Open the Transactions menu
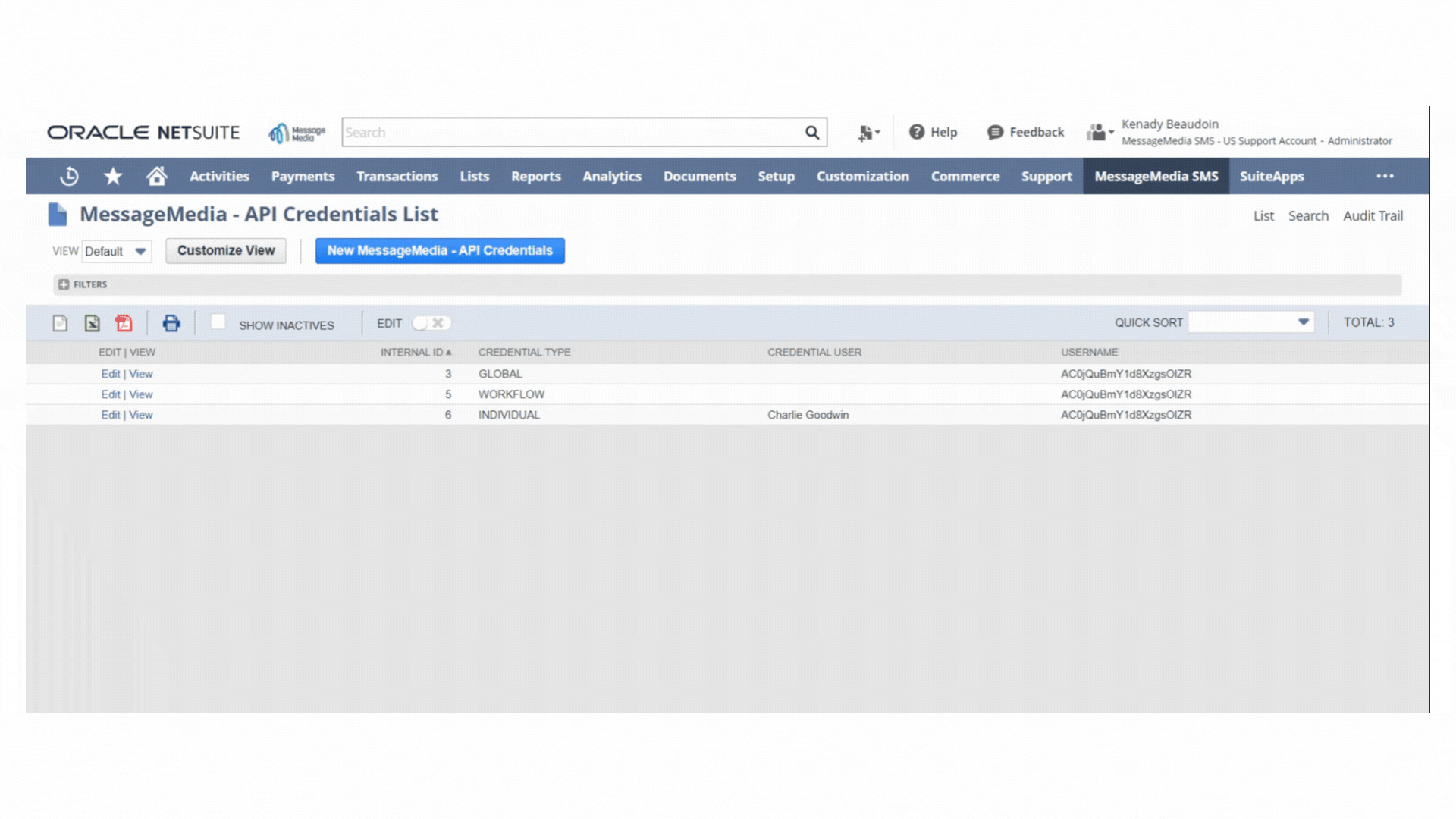Image resolution: width=1456 pixels, height=819 pixels. click(397, 175)
